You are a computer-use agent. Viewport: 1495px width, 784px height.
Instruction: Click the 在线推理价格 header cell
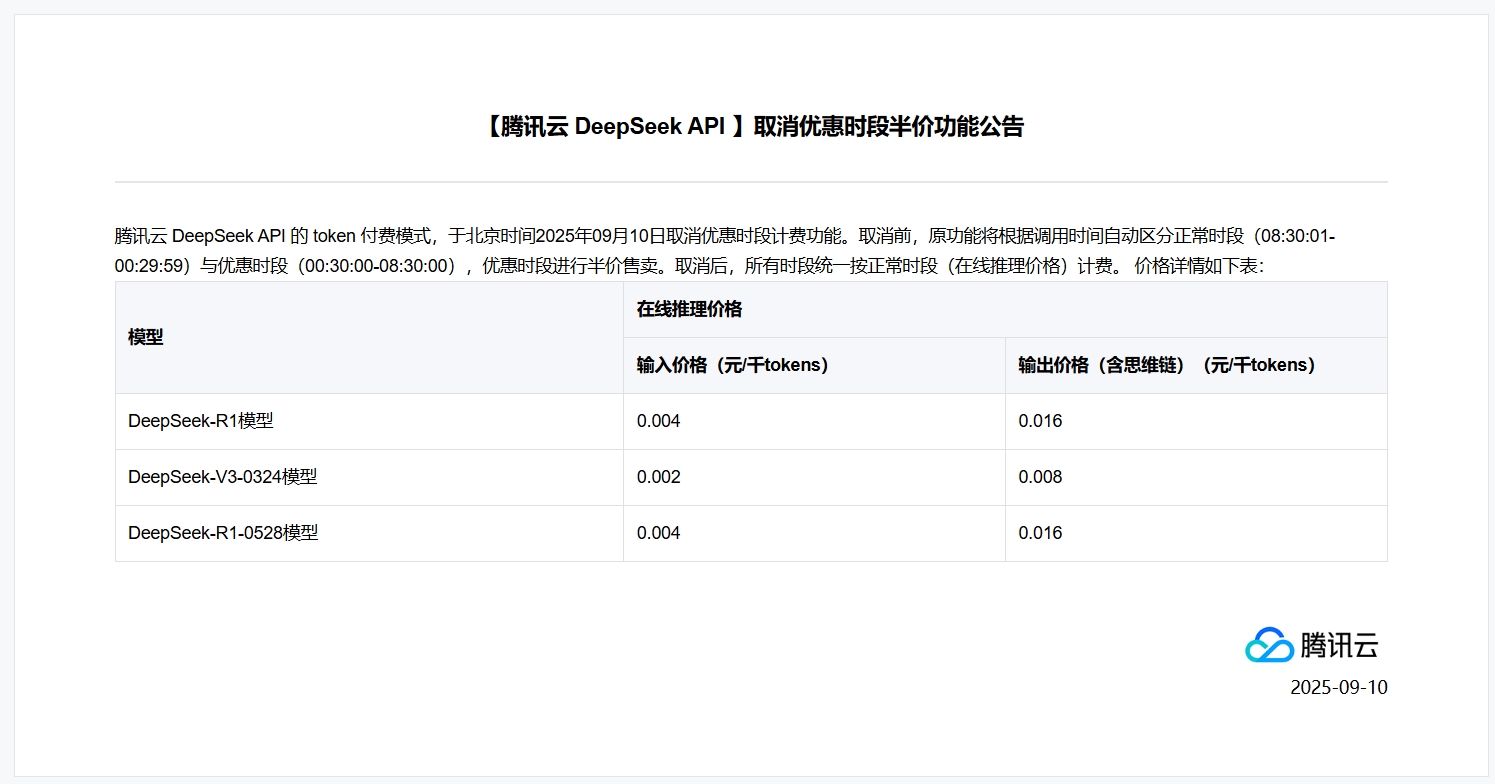click(1005, 310)
